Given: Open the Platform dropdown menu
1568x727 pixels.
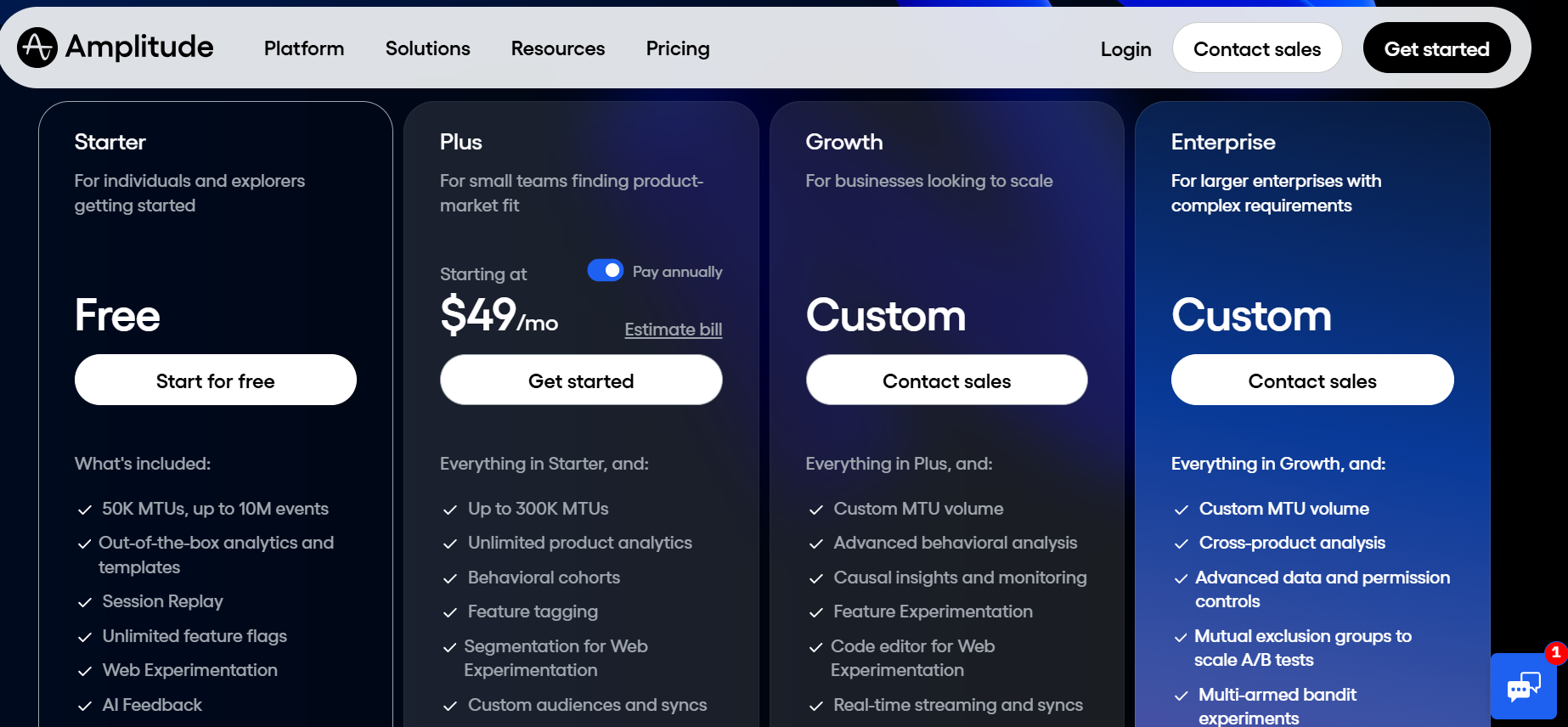Looking at the screenshot, I should pos(303,48).
